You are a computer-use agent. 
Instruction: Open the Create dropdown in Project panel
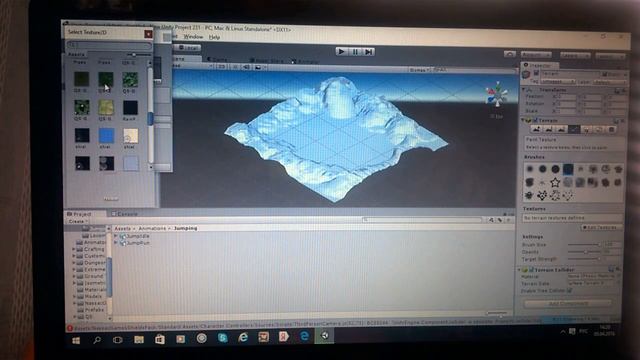point(77,221)
